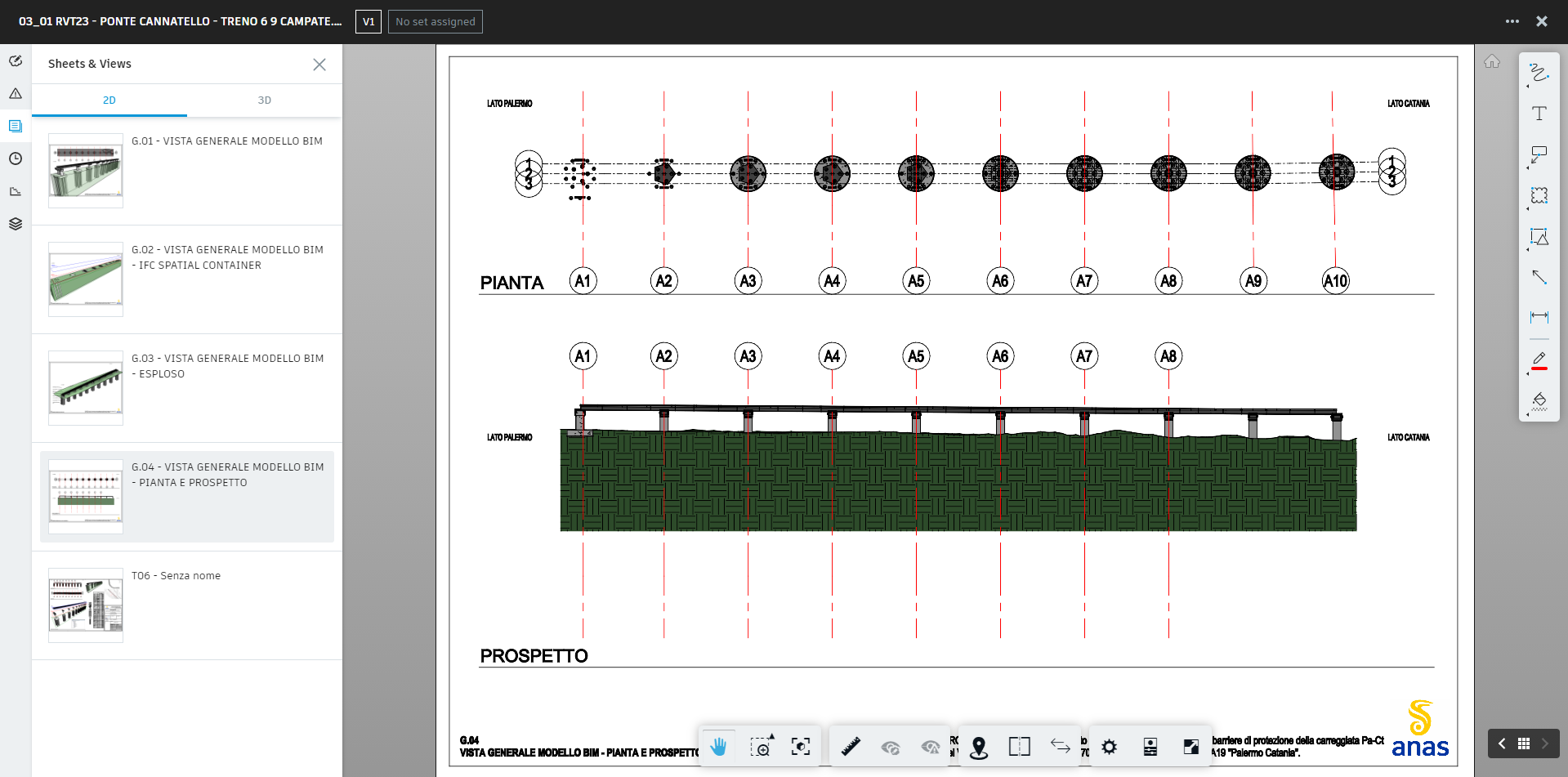Select the Pan hand tool

718,747
